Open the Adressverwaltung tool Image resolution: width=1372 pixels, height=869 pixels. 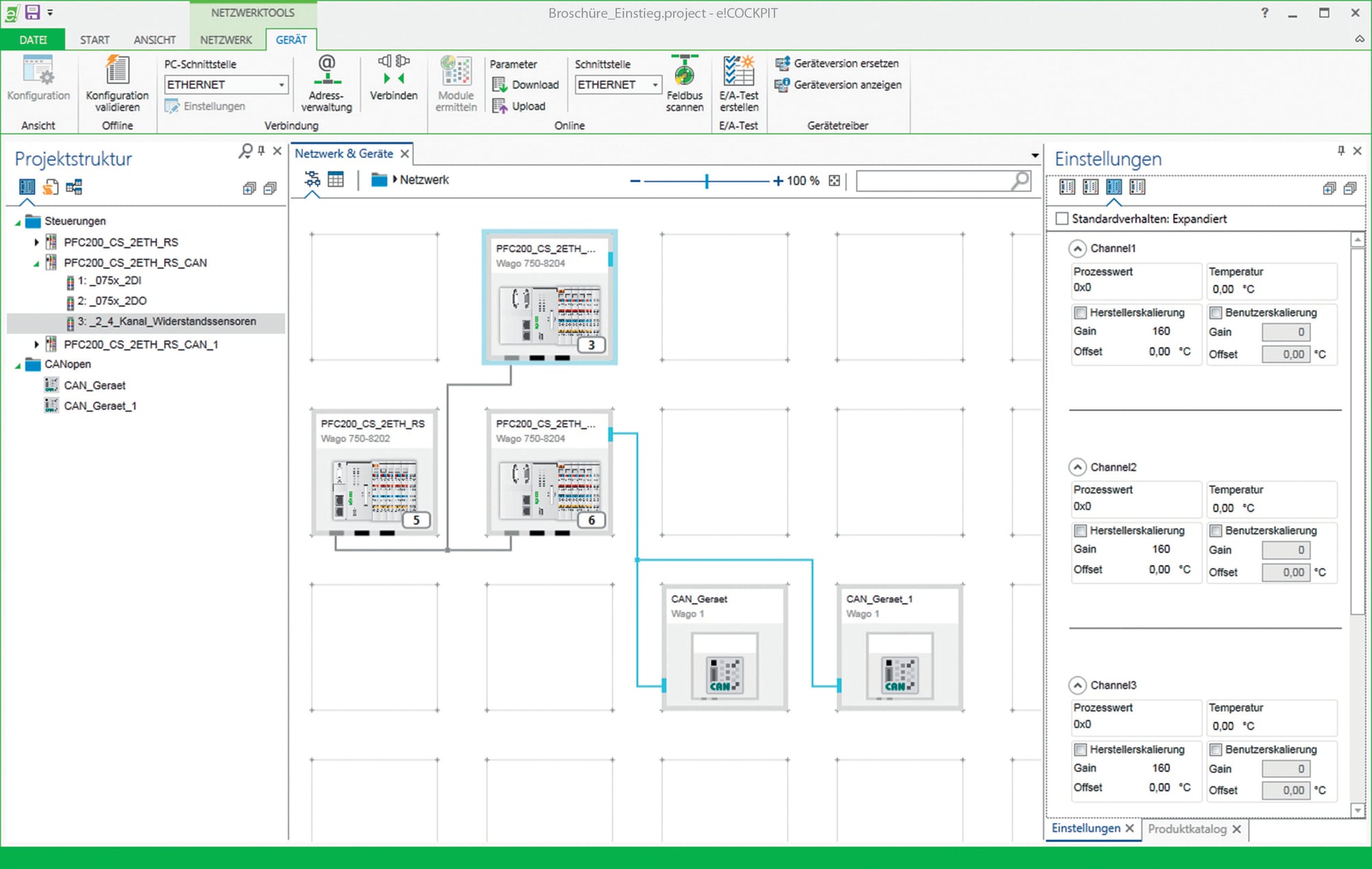[327, 71]
